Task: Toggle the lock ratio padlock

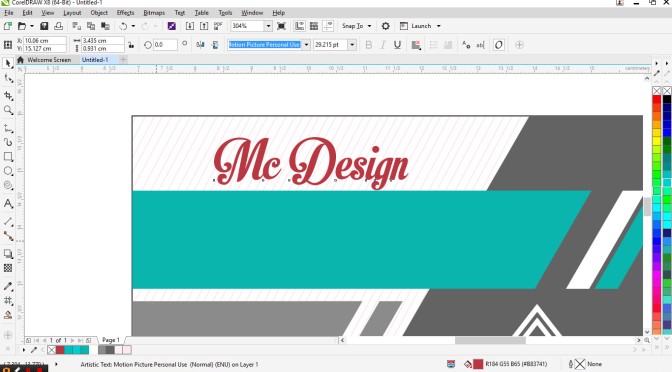Action: 131,45
